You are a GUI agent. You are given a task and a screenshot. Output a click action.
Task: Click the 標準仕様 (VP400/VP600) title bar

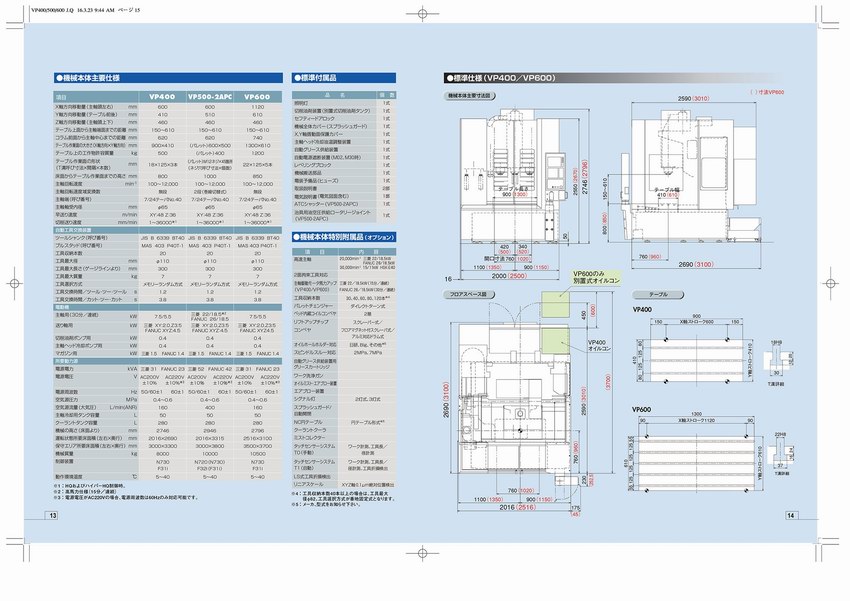point(505,77)
